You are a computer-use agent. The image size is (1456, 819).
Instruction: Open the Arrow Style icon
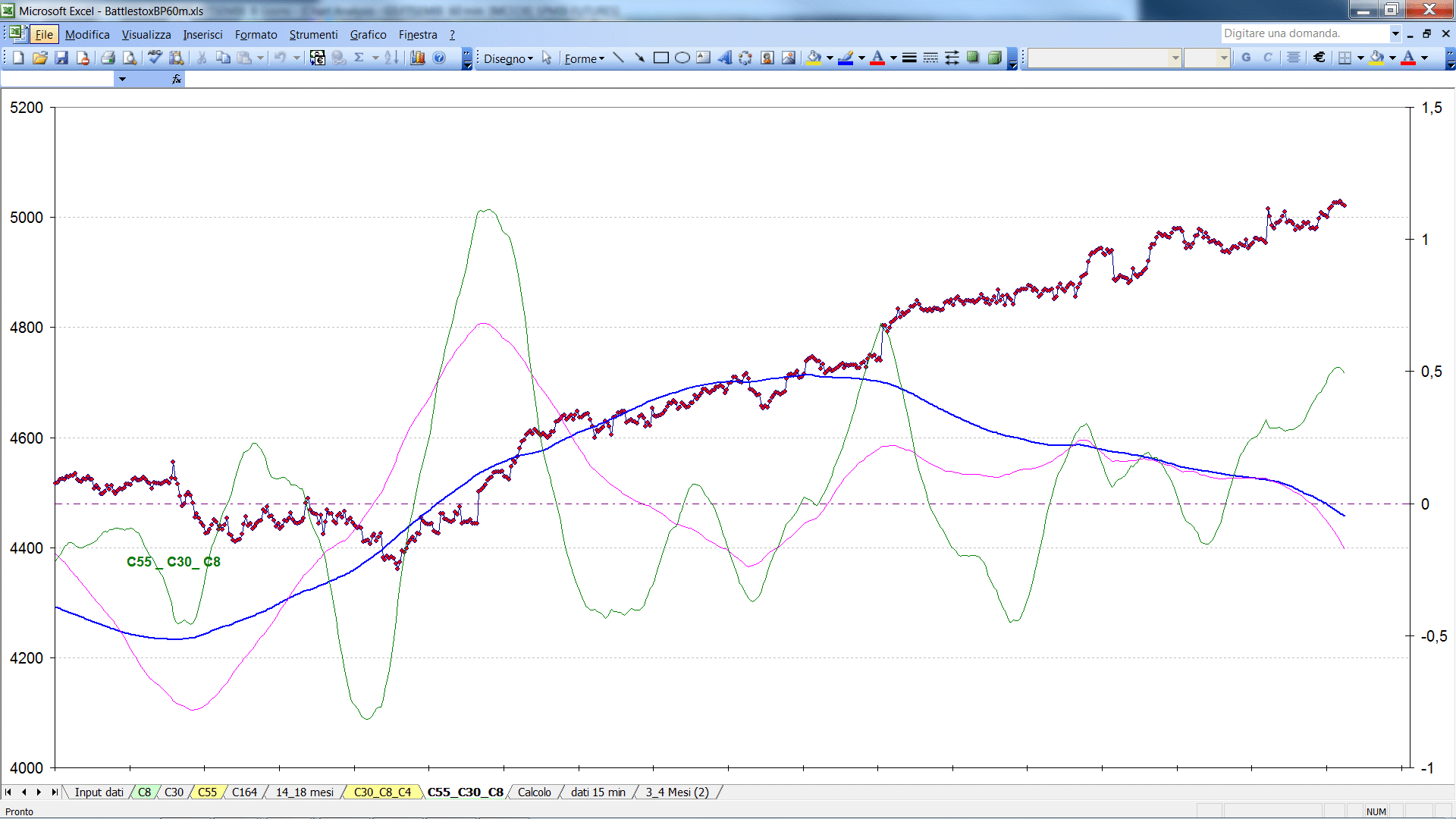952,58
